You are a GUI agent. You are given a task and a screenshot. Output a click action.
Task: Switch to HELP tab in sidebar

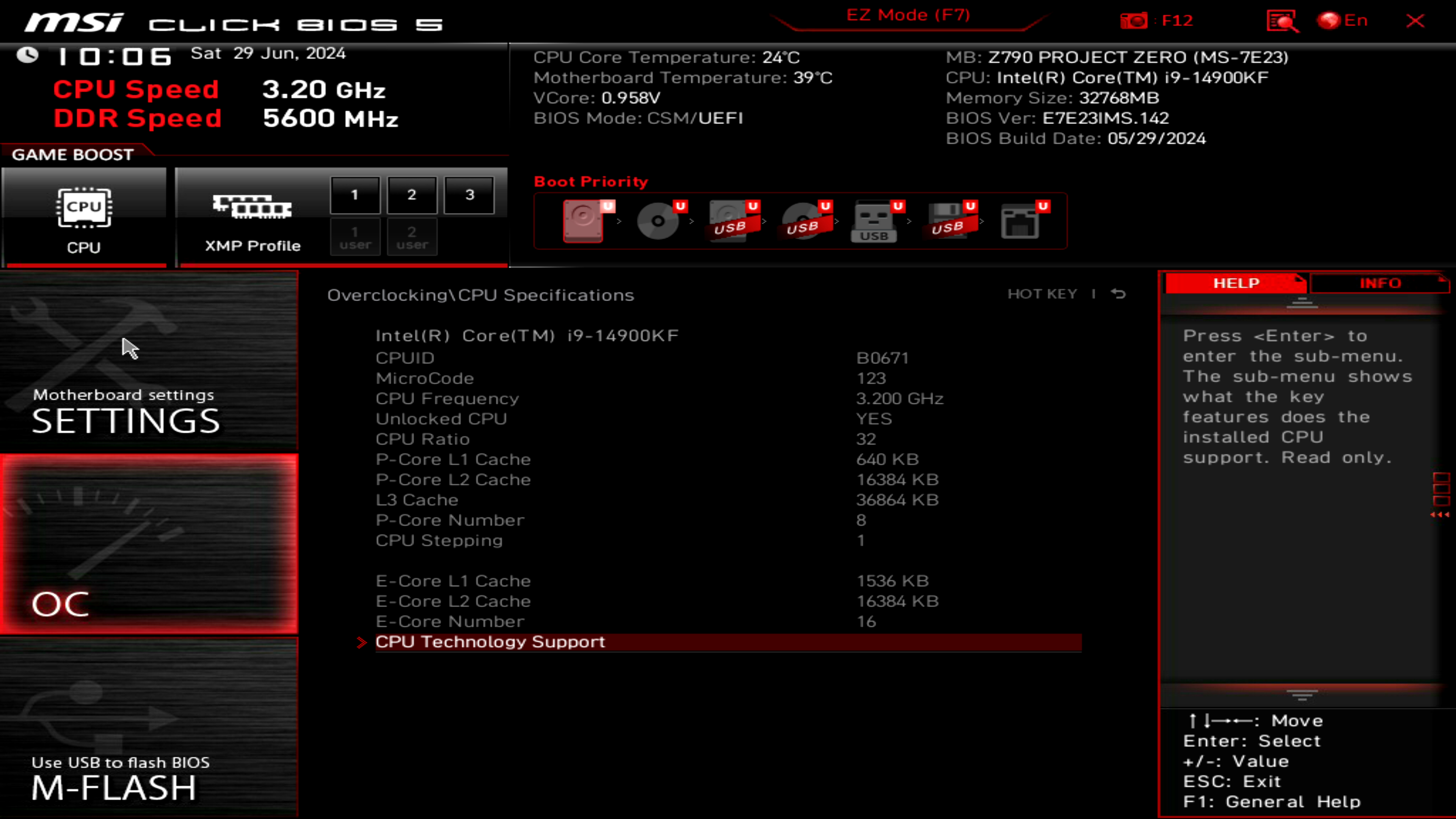[x=1236, y=282]
